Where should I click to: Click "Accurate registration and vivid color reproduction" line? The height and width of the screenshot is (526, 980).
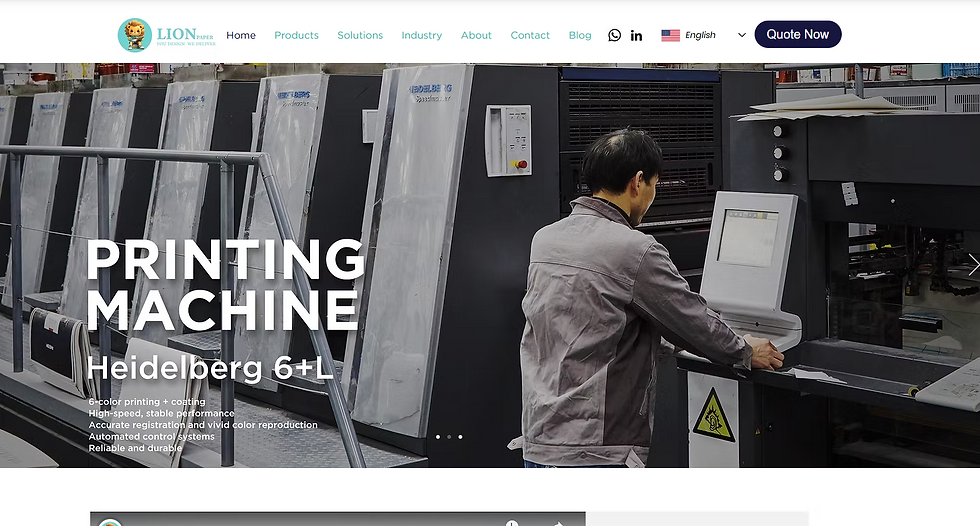(x=203, y=425)
